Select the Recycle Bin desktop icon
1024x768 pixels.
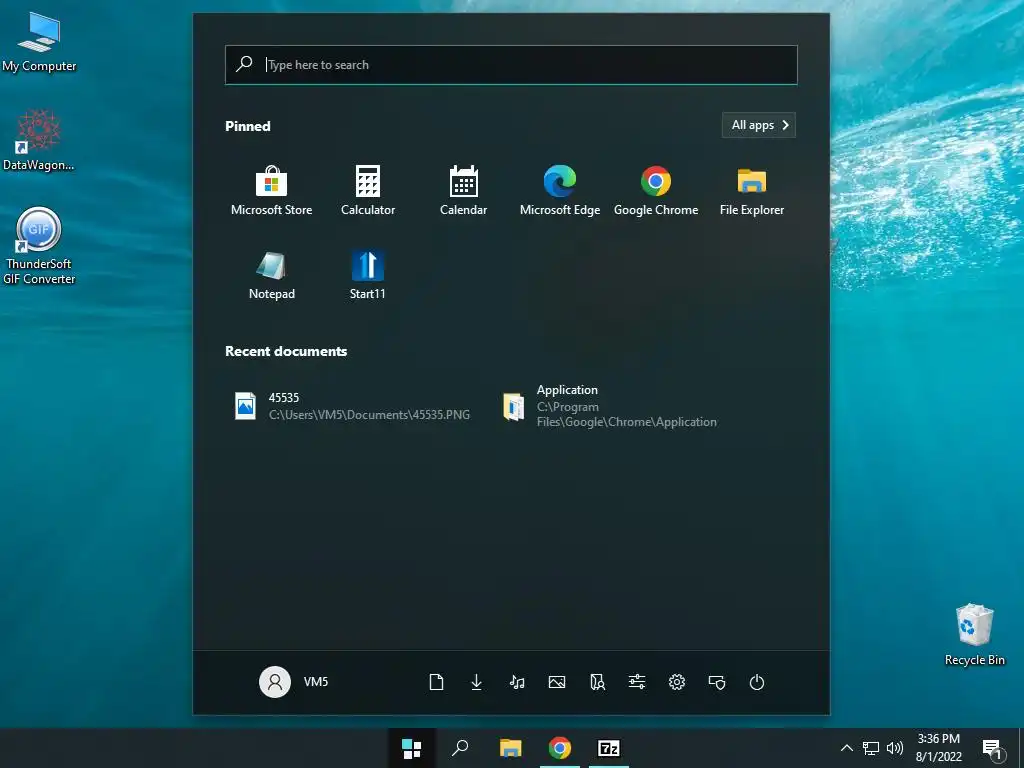(x=974, y=635)
